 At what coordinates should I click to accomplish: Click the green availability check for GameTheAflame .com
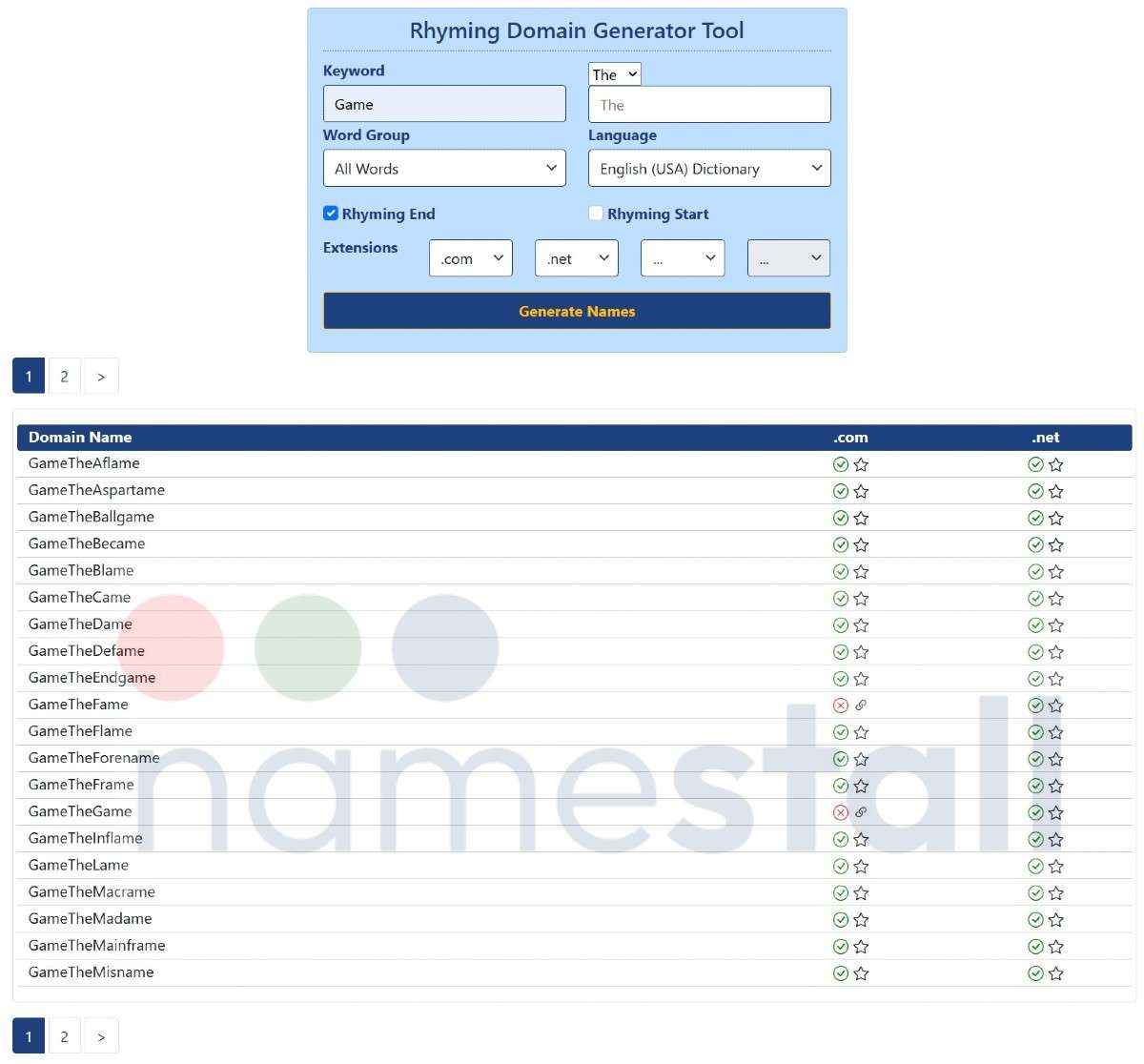click(841, 464)
